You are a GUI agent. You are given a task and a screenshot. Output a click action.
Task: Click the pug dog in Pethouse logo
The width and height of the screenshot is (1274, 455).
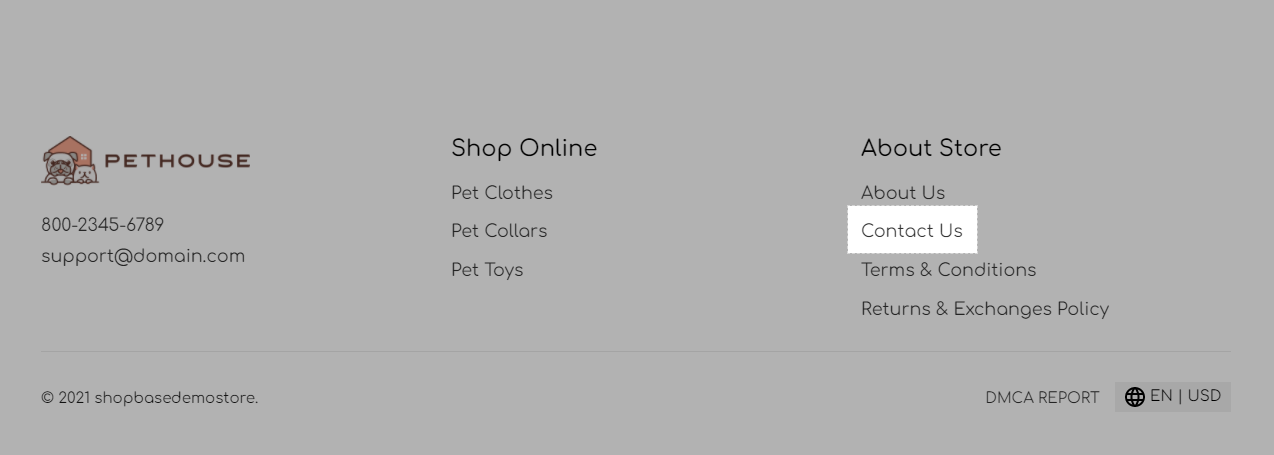59,167
